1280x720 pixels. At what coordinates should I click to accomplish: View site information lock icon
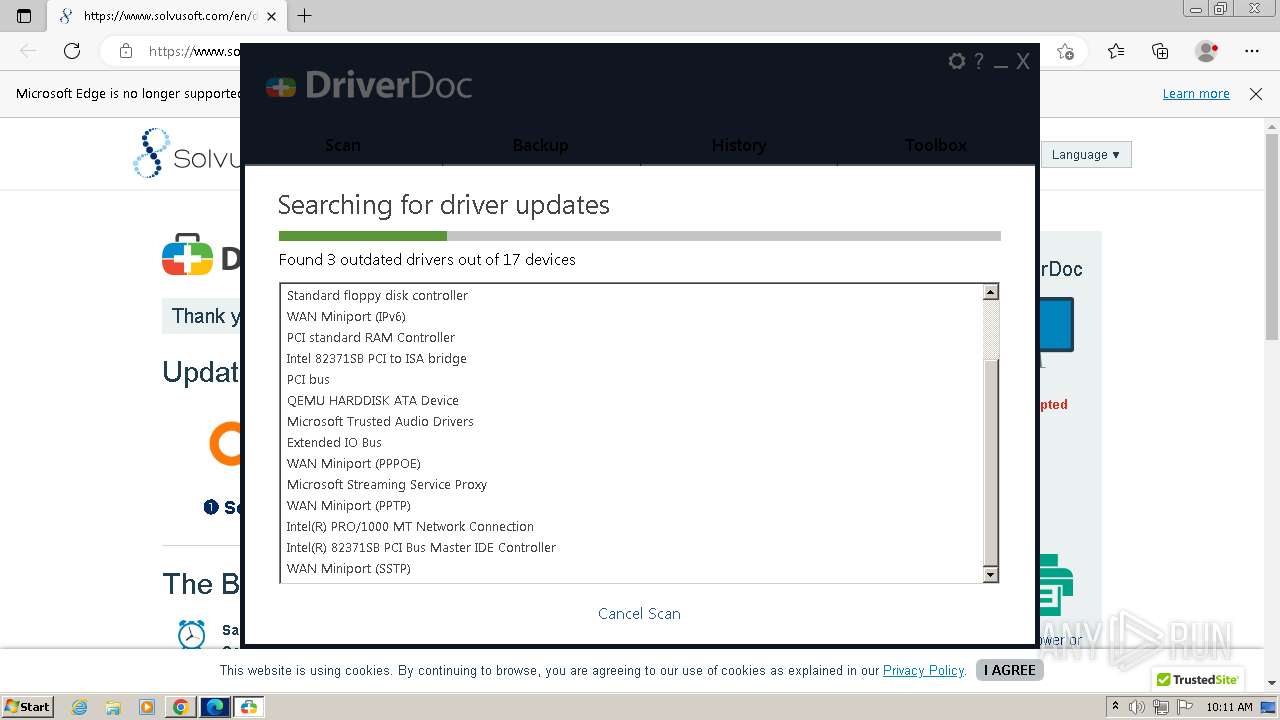[x=126, y=51]
